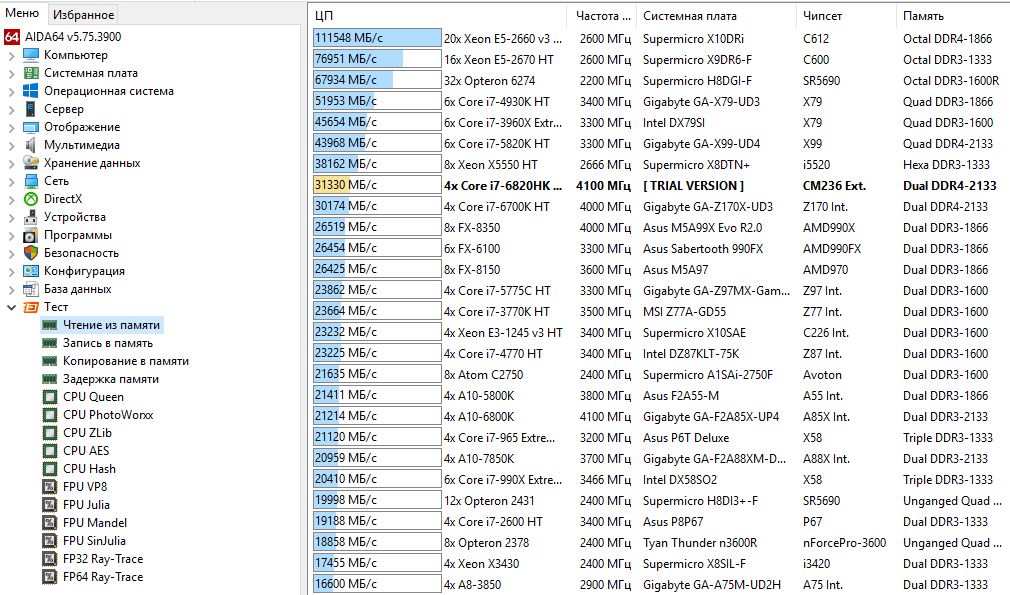Open the CPU AES benchmark

coord(86,451)
